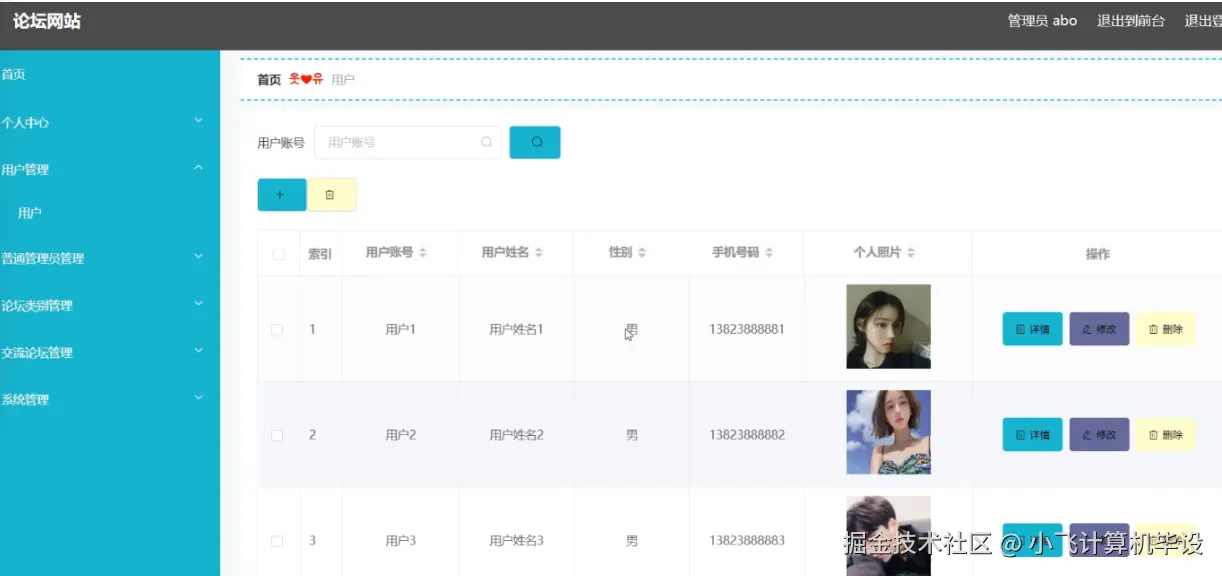Sort by 性别 column arrows
Screen dimensions: 1222x576
pos(642,253)
